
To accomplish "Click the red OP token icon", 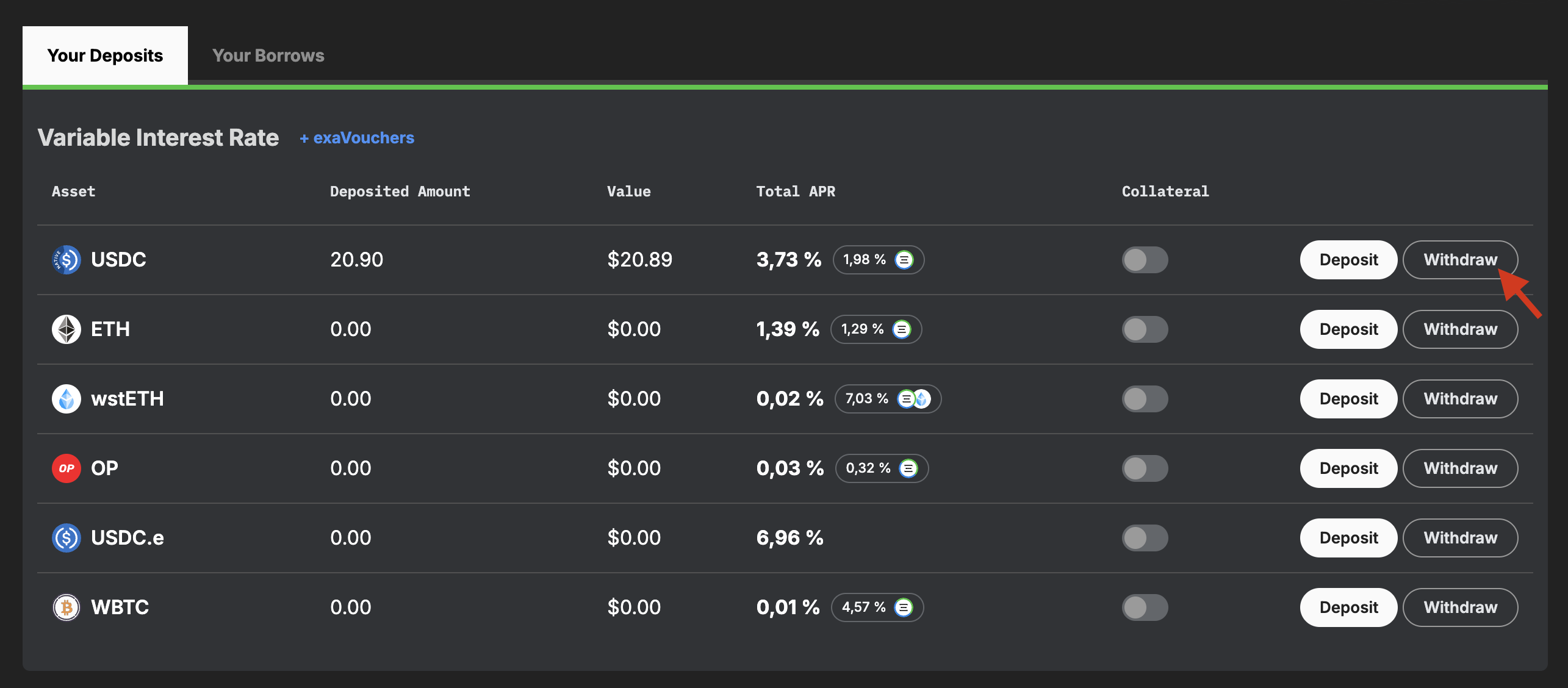I will [67, 468].
